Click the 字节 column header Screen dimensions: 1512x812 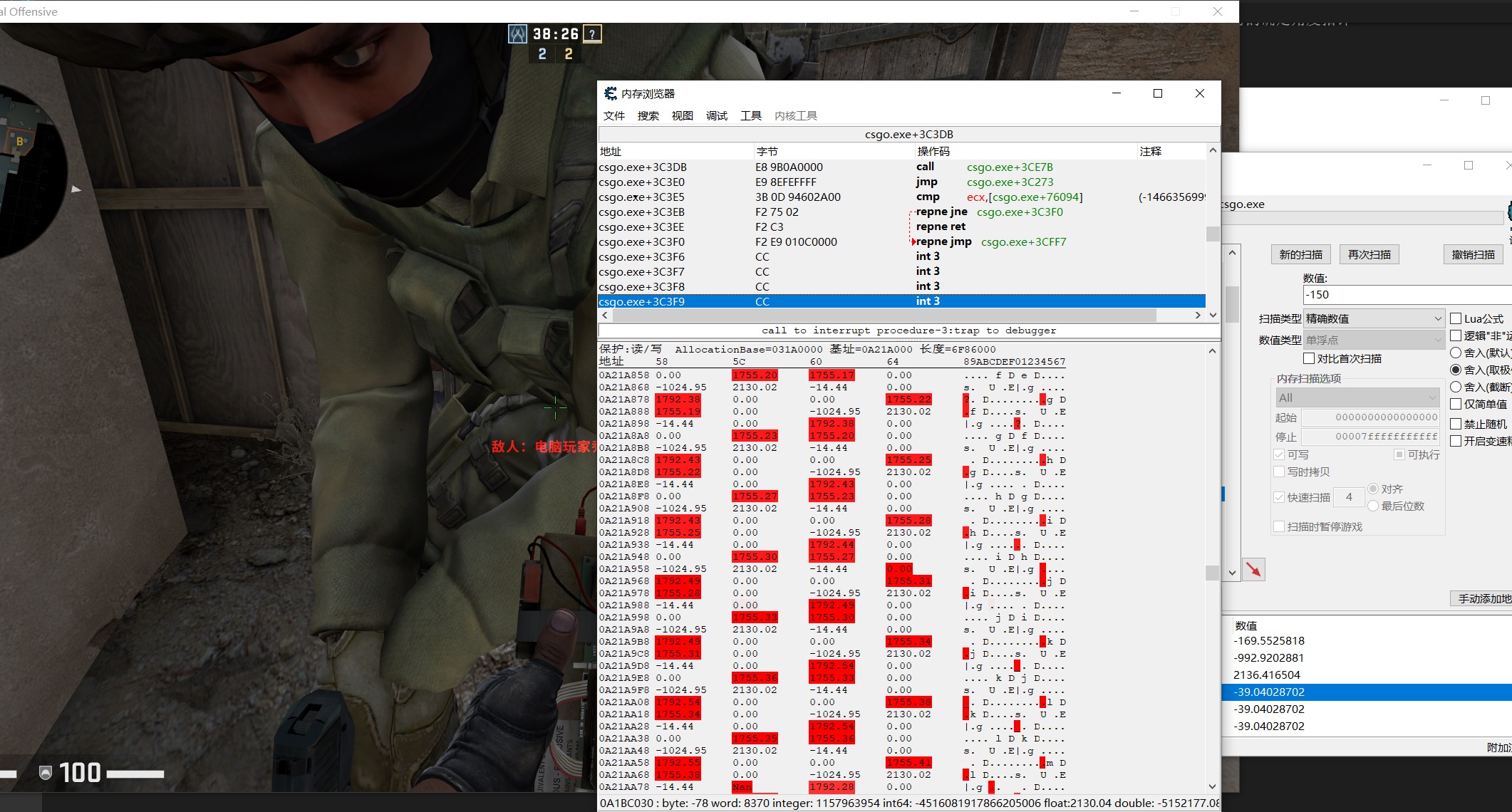[834, 151]
